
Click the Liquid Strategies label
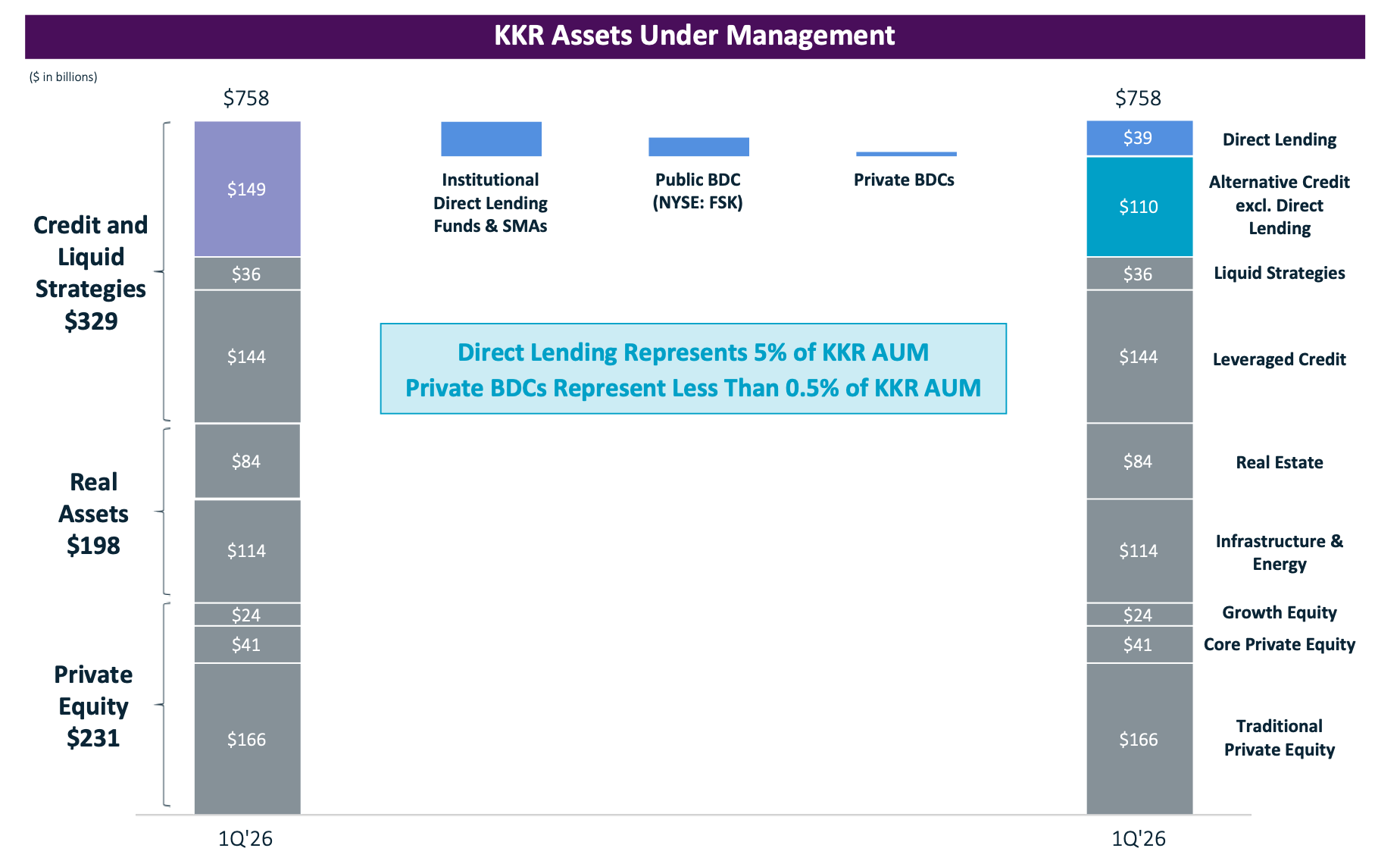click(1279, 273)
